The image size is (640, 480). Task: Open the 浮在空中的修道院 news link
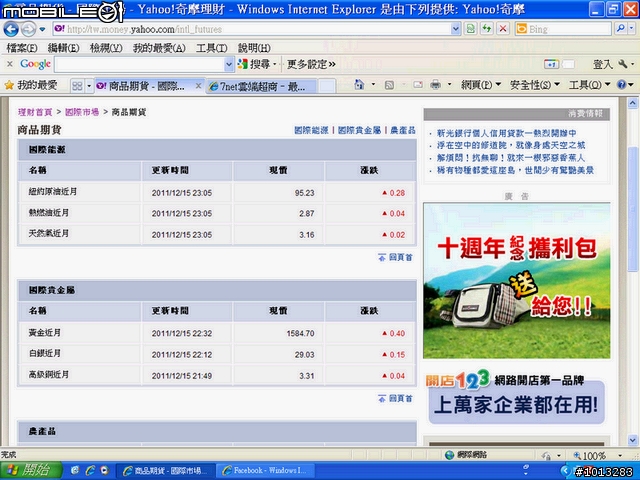click(x=511, y=145)
